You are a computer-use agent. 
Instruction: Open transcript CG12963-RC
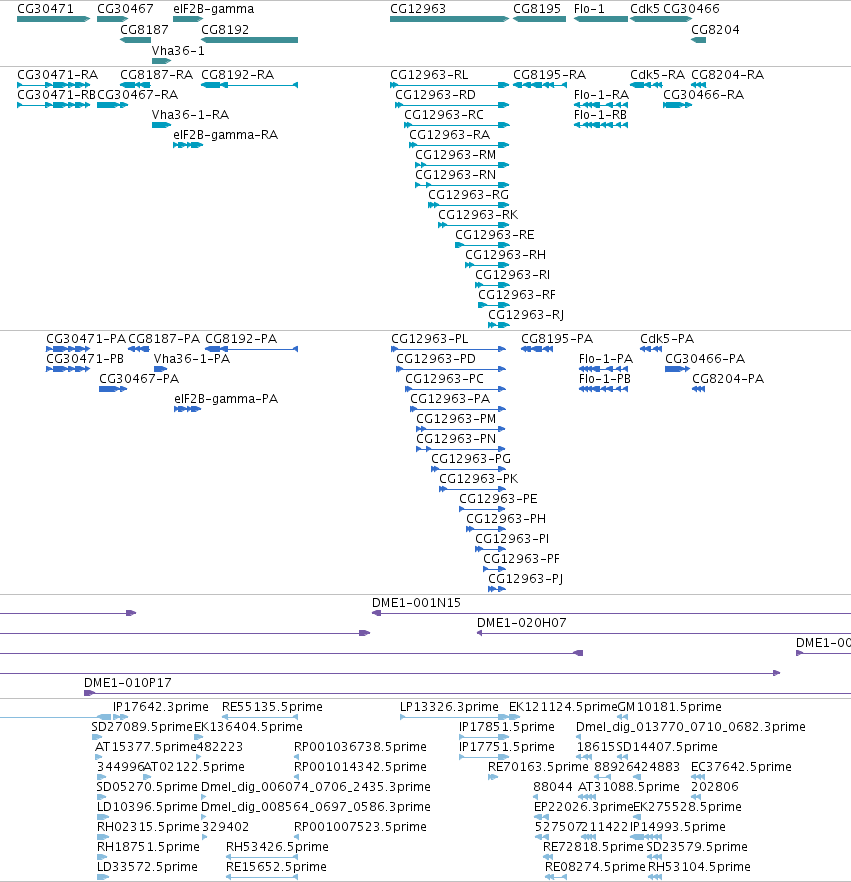pos(457,125)
